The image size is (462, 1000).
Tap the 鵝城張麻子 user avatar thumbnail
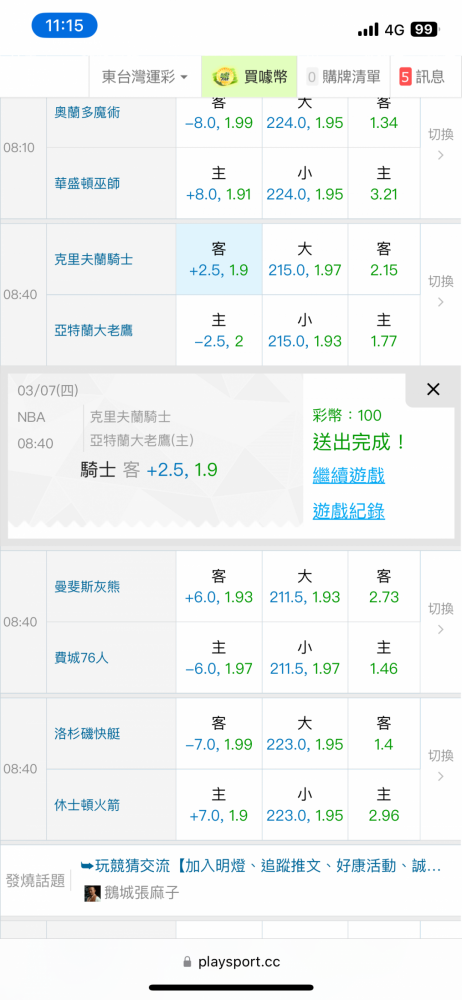click(x=93, y=893)
